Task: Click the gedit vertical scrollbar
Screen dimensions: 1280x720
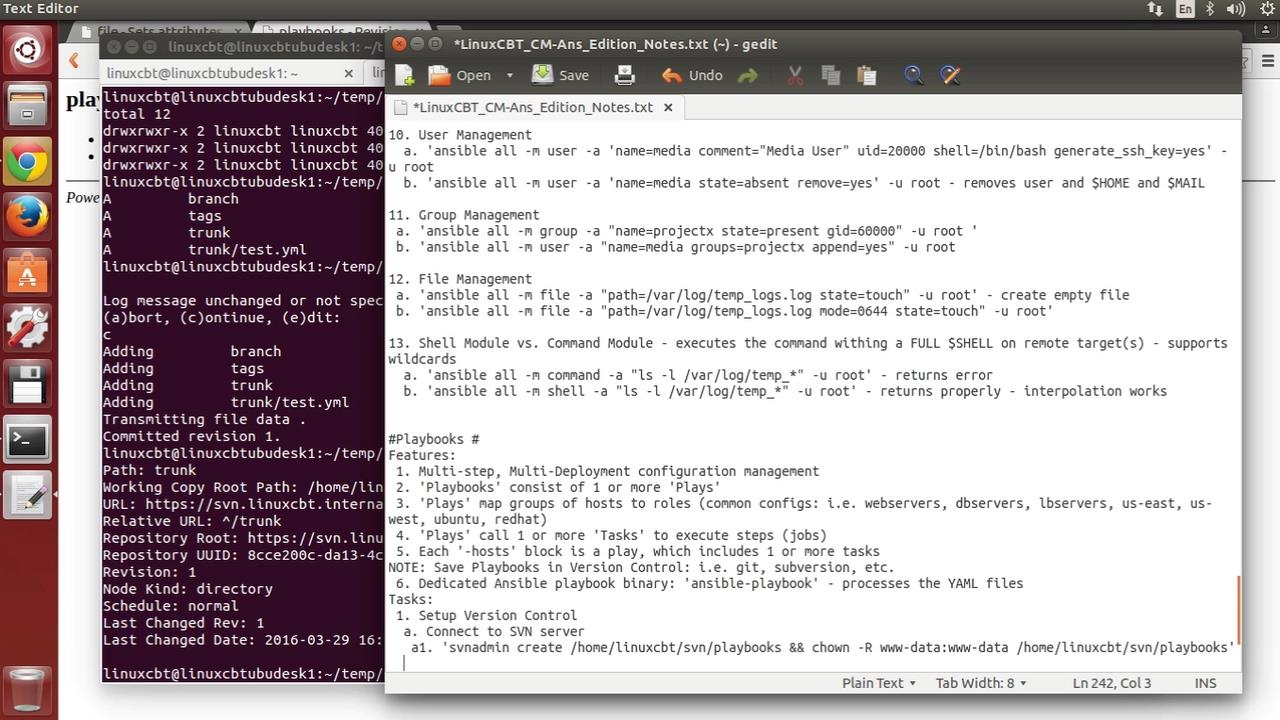Action: point(1237,610)
